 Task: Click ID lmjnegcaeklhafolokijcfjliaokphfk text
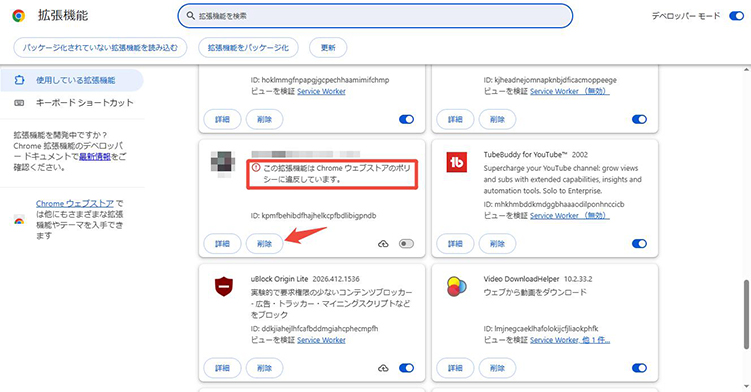click(x=541, y=329)
